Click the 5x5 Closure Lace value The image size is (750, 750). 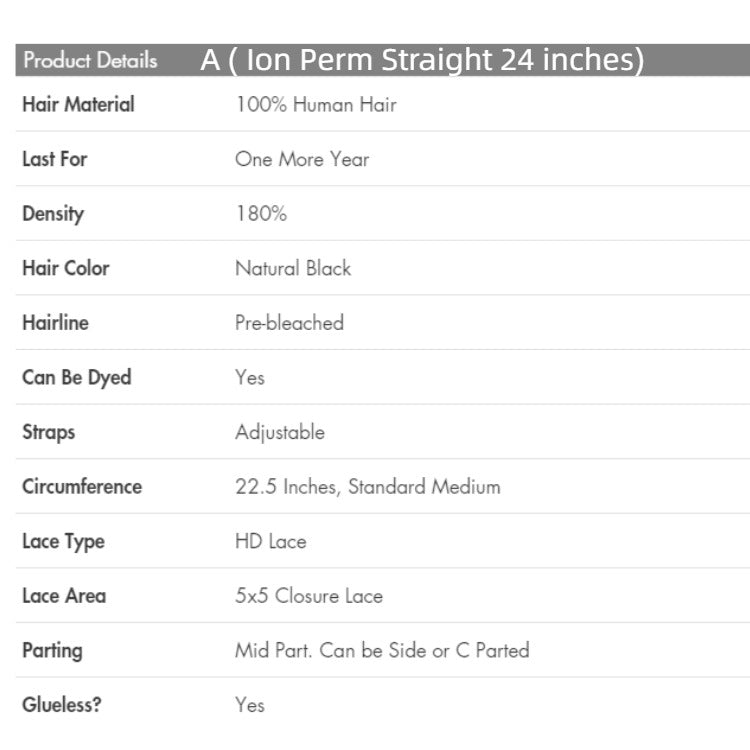pos(309,596)
